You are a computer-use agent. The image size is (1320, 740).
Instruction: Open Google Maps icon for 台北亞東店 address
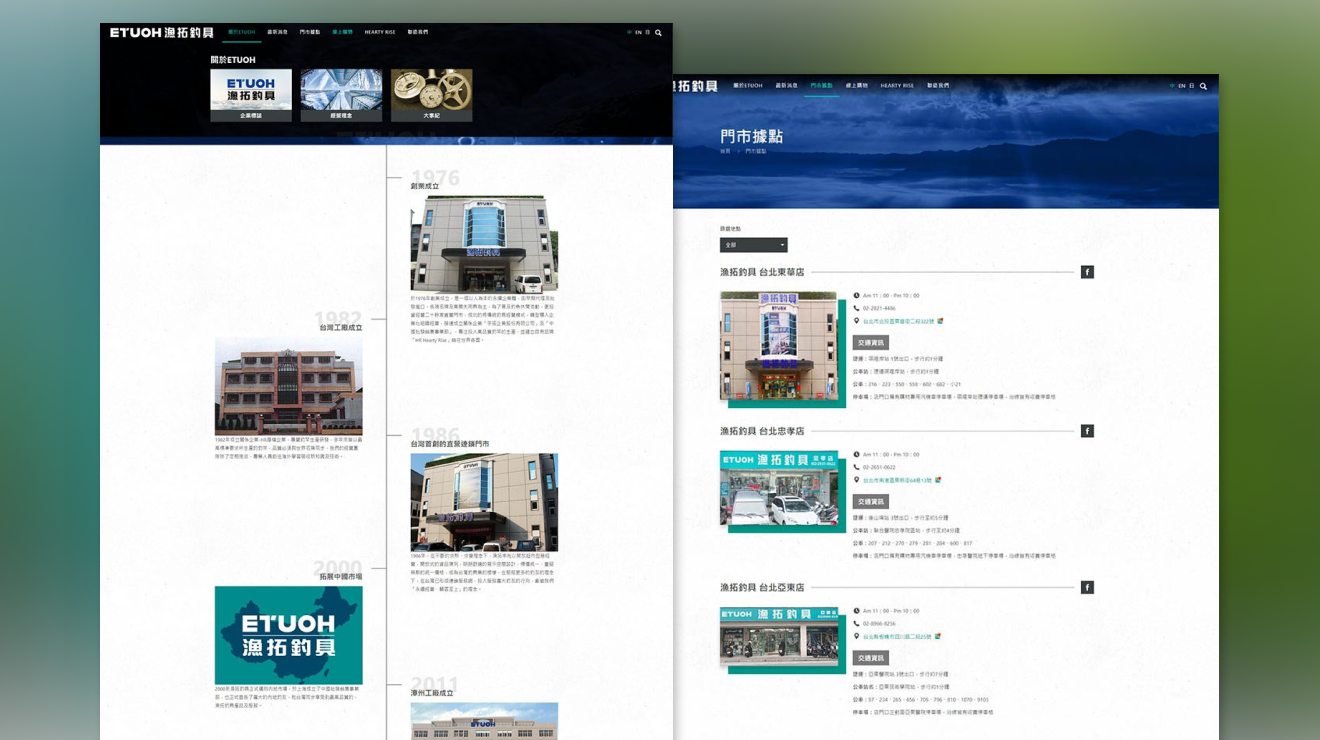tap(938, 636)
